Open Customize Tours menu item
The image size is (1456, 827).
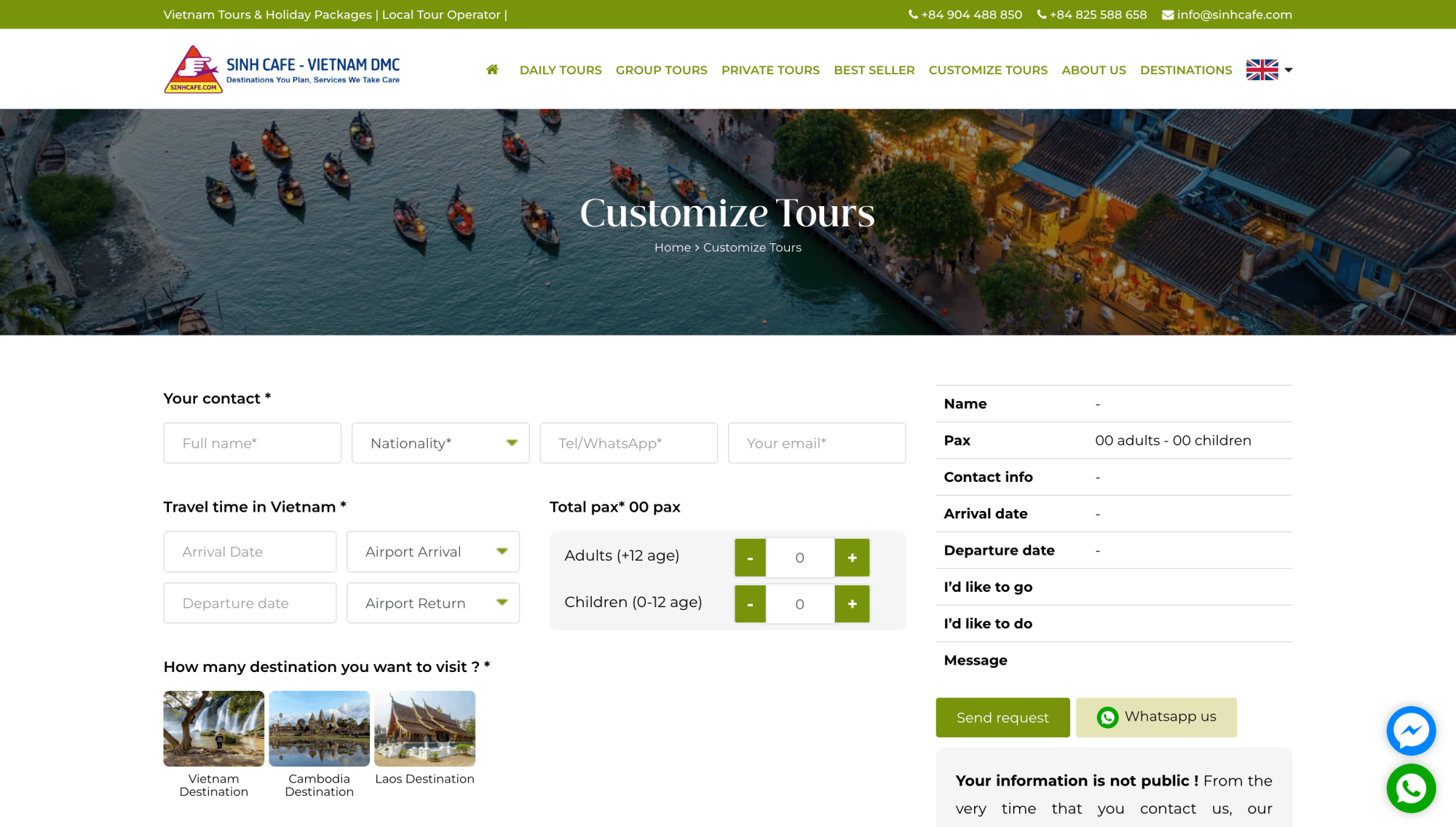[x=988, y=70]
